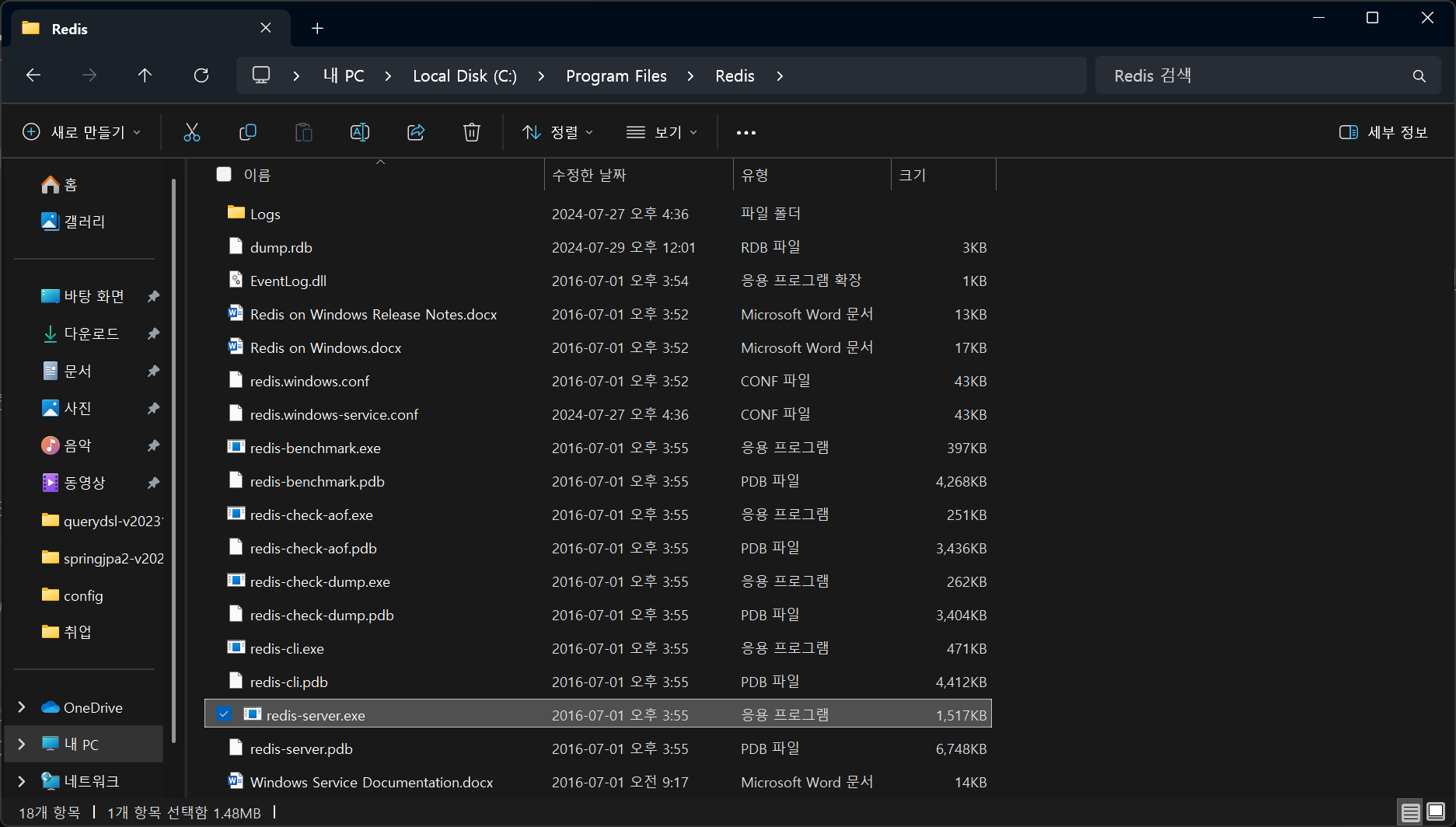Navigate to Program Files breadcrumb
Image resolution: width=1456 pixels, height=827 pixels.
click(616, 76)
